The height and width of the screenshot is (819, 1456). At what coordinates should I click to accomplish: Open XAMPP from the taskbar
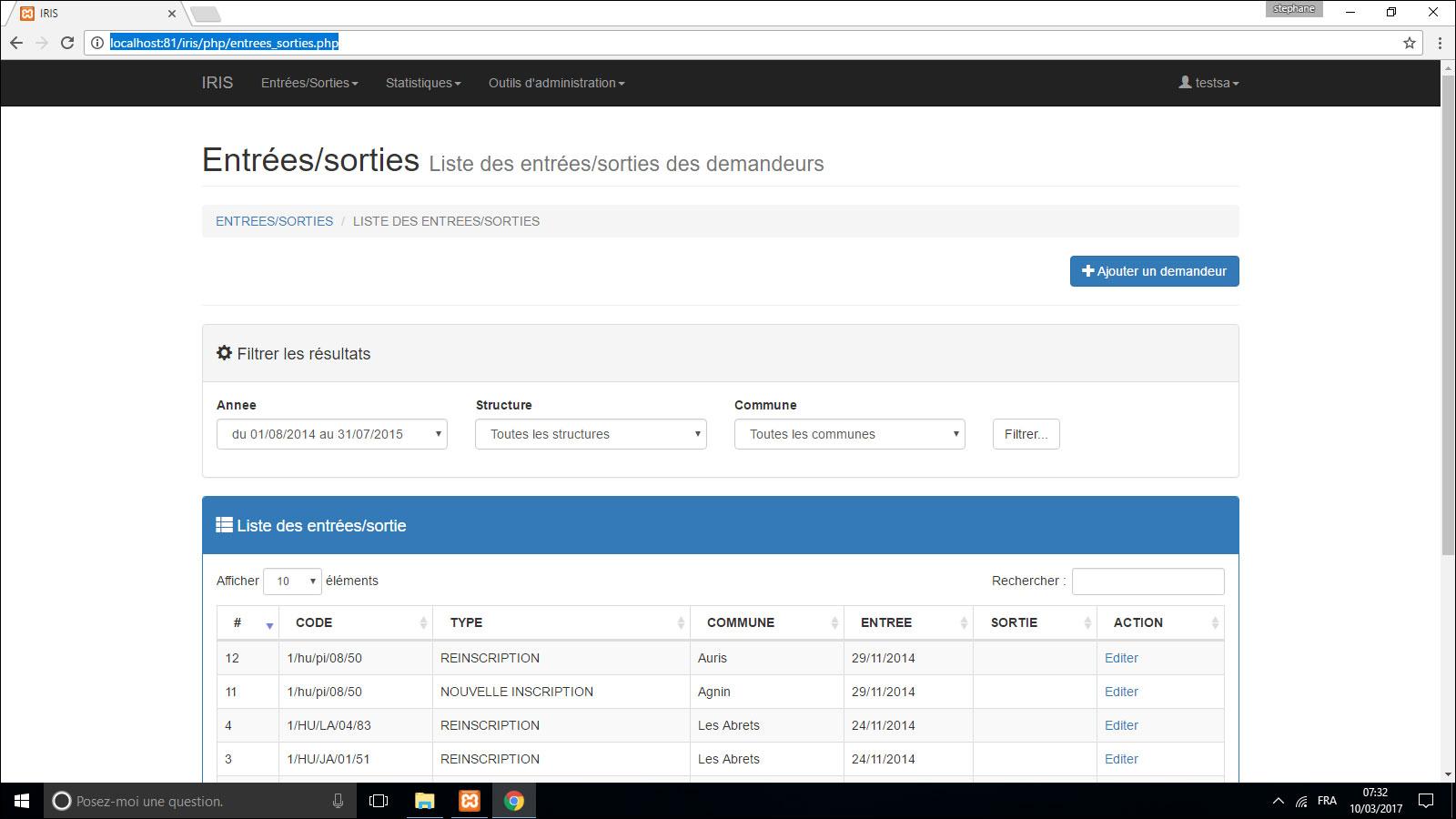[470, 801]
